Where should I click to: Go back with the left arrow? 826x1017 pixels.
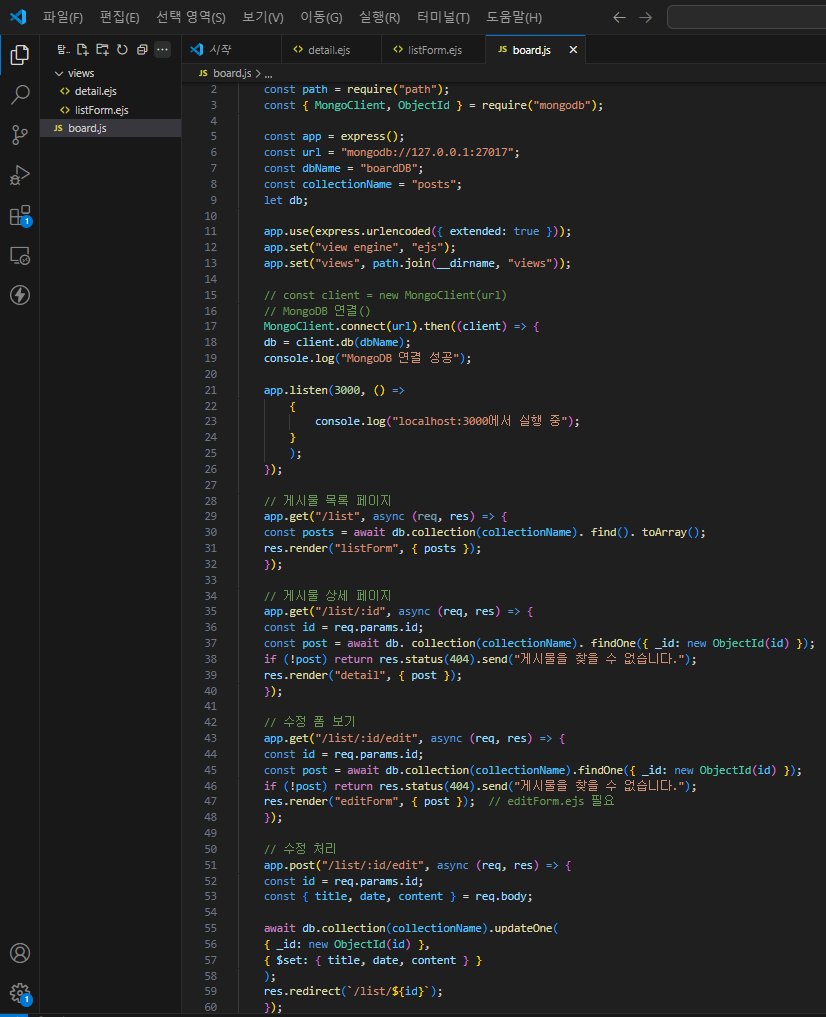coord(619,18)
